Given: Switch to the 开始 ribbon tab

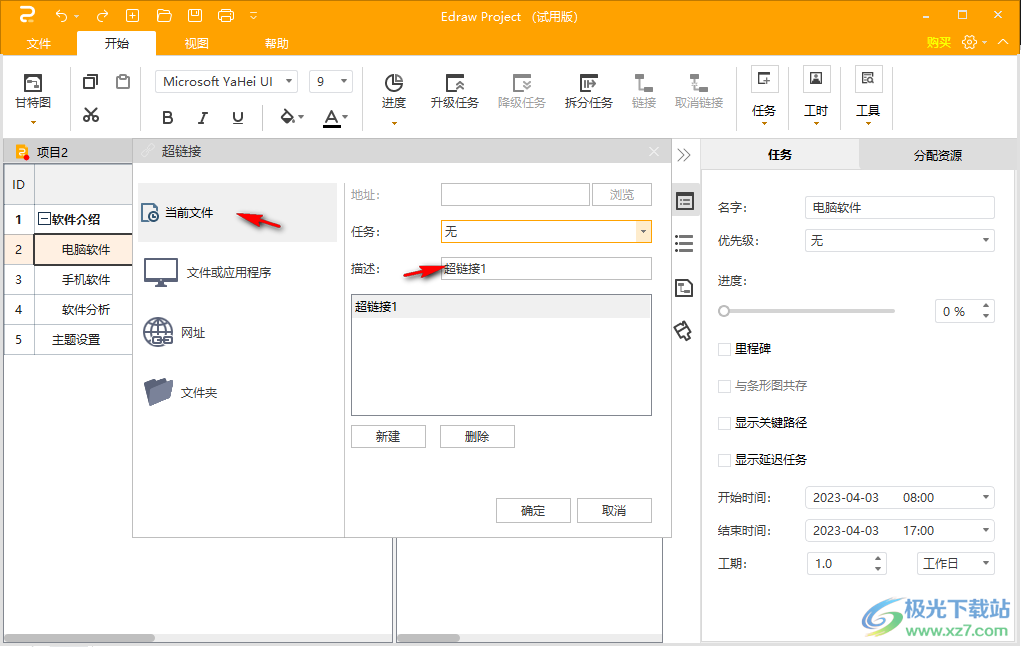Looking at the screenshot, I should (x=117, y=44).
